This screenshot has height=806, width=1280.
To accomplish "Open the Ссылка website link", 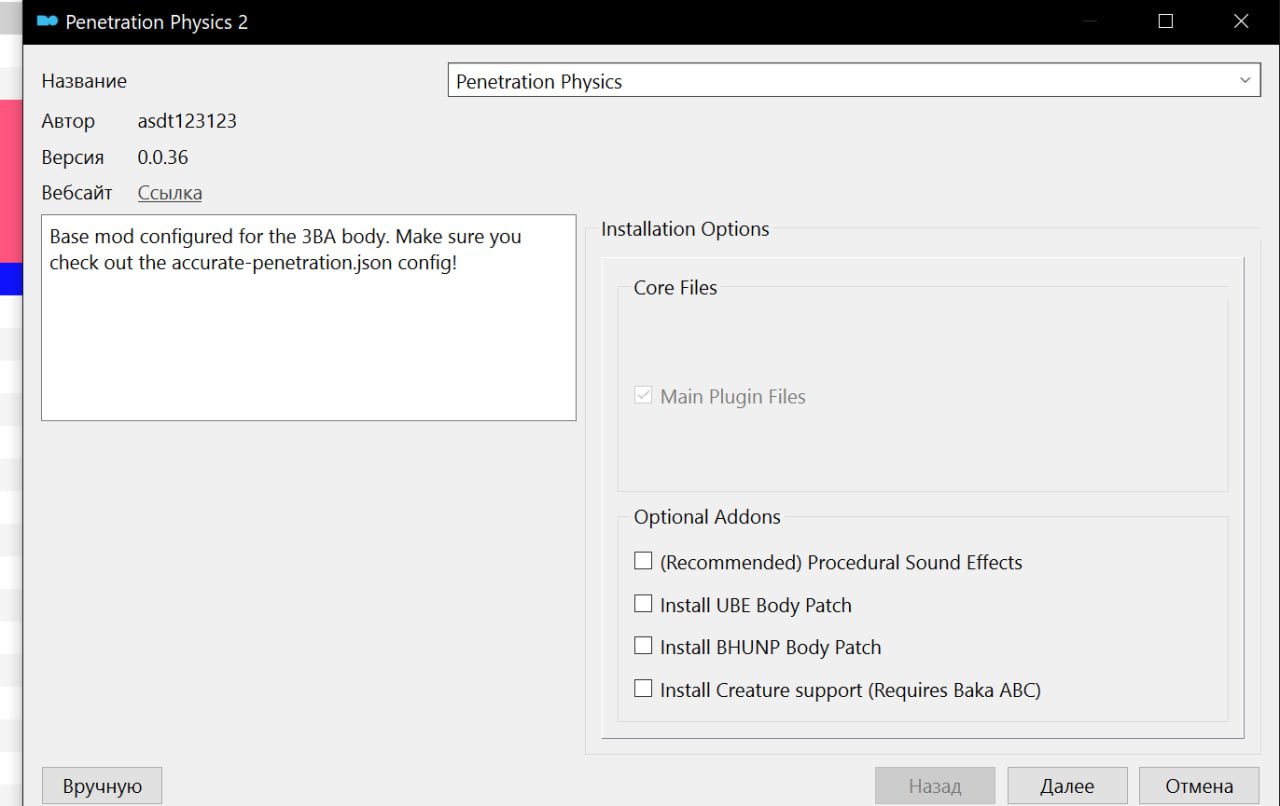I will point(170,193).
